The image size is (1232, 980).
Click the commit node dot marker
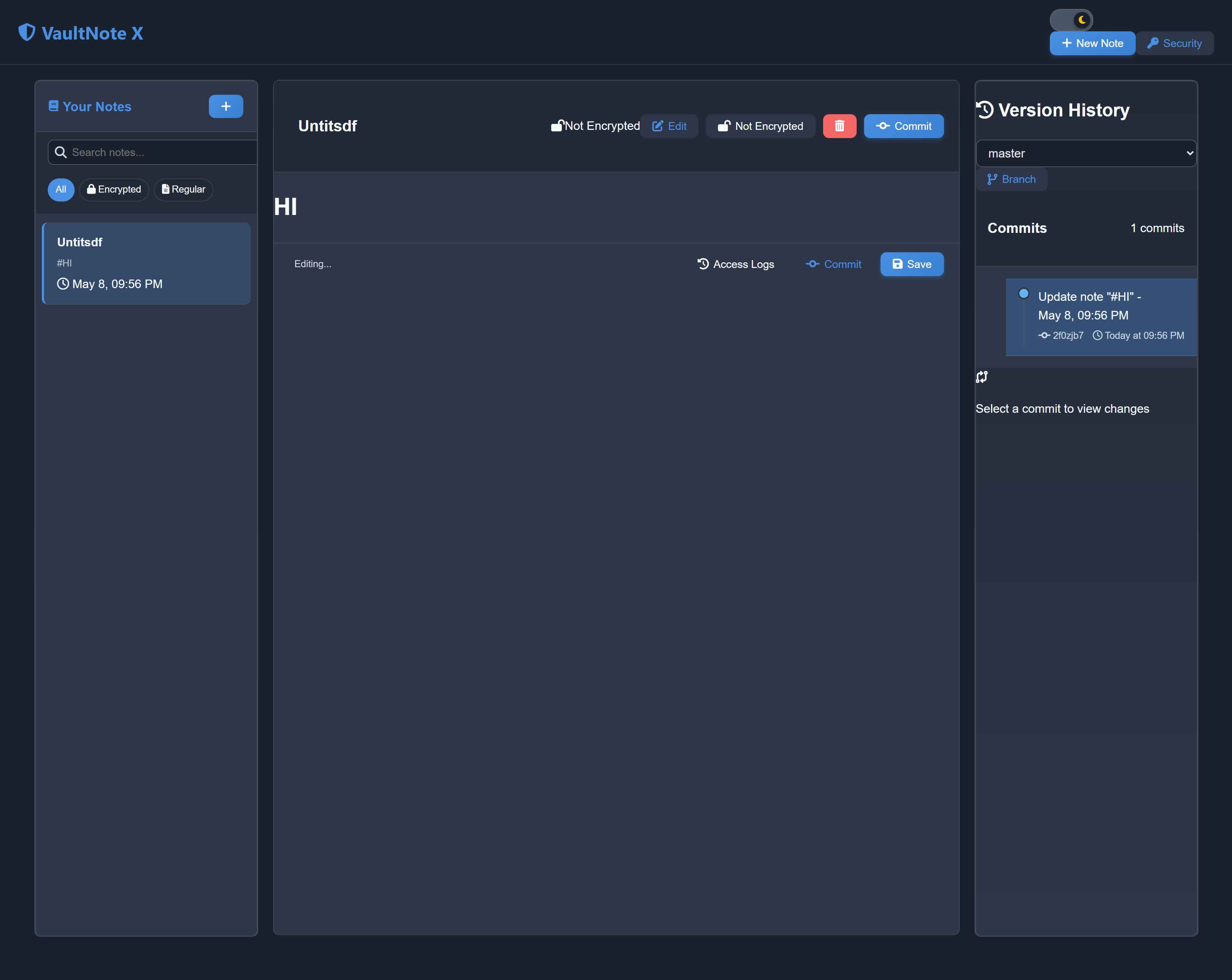pos(1023,294)
